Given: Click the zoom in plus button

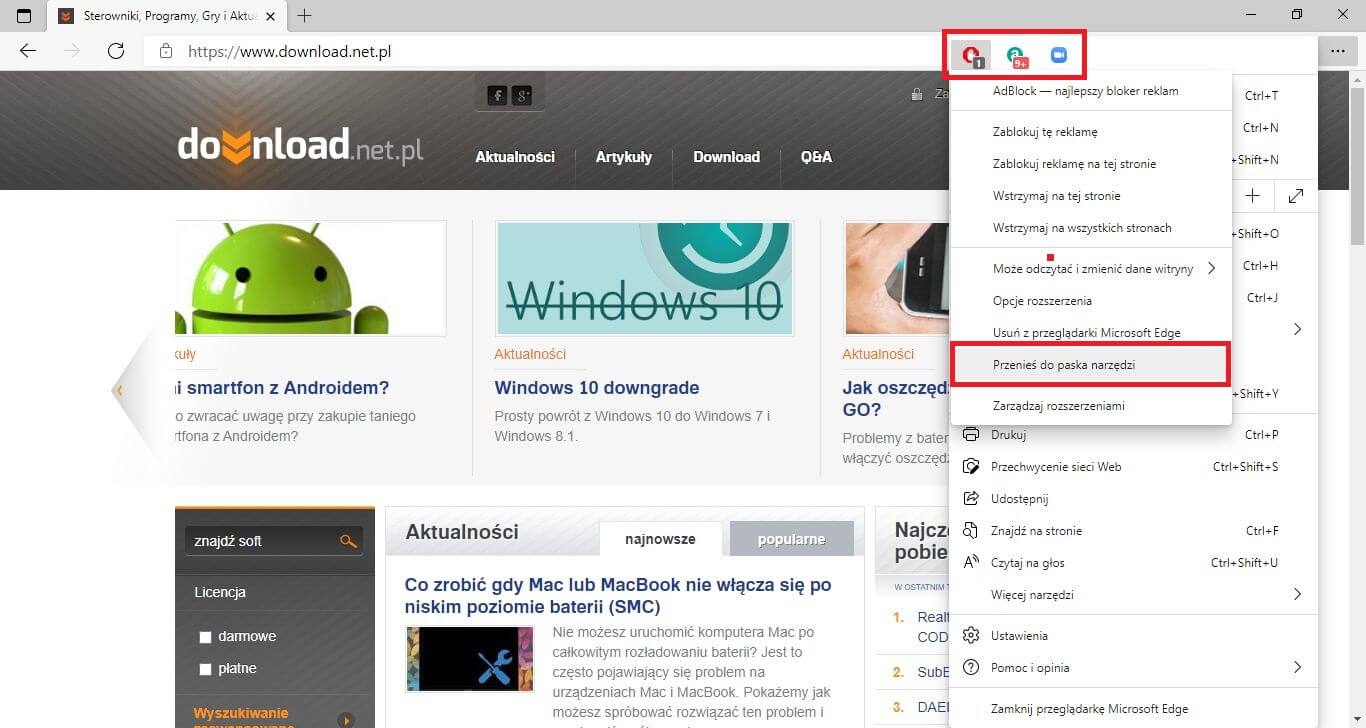Looking at the screenshot, I should coord(1252,196).
